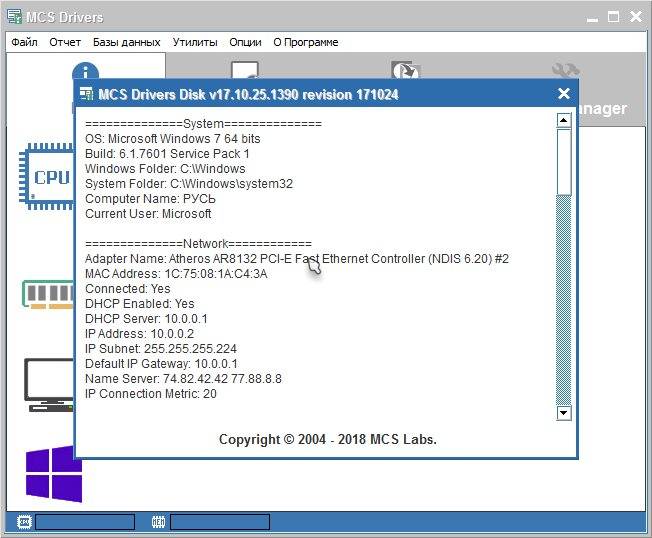Click the IP Connection Metric: 20 line
This screenshot has width=652, height=538.
(x=151, y=393)
